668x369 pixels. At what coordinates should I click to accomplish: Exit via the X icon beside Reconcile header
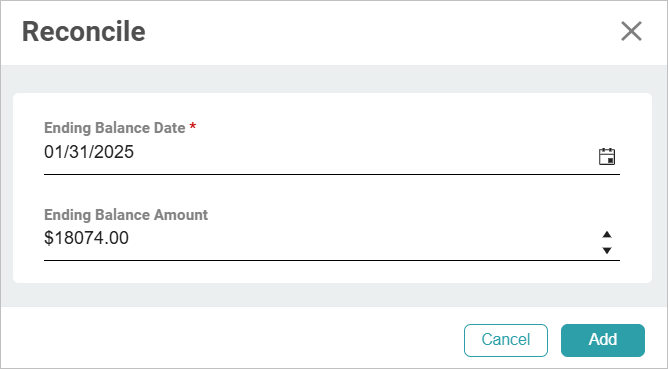(x=631, y=32)
